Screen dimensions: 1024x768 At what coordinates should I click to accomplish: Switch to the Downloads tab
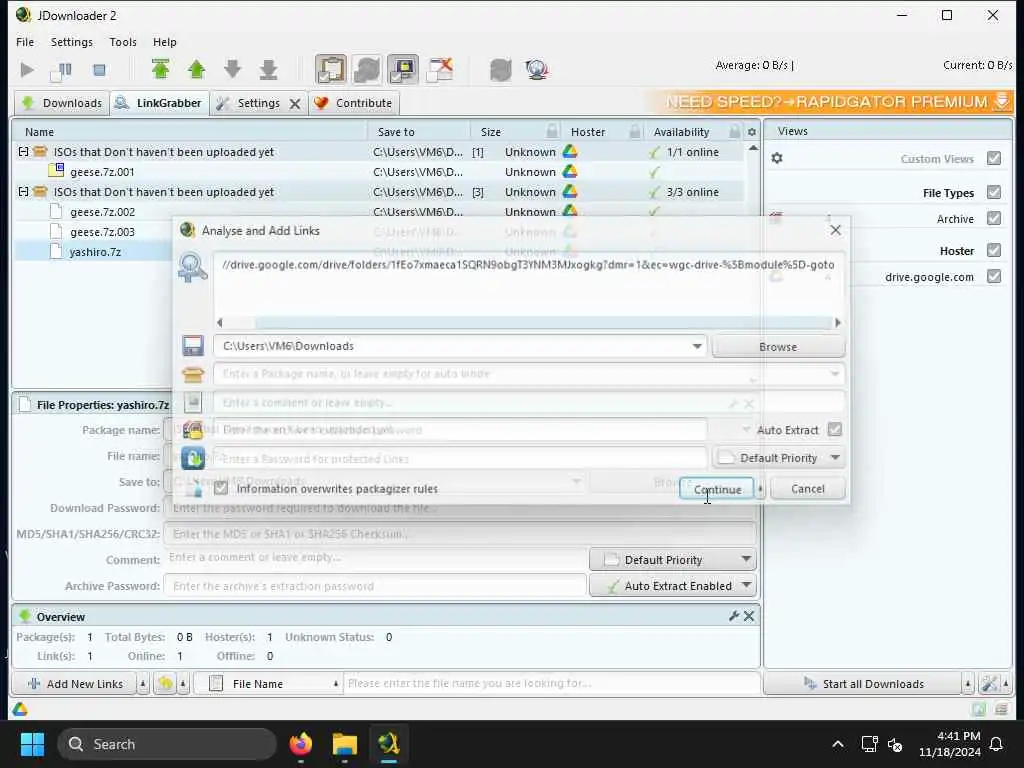(62, 103)
